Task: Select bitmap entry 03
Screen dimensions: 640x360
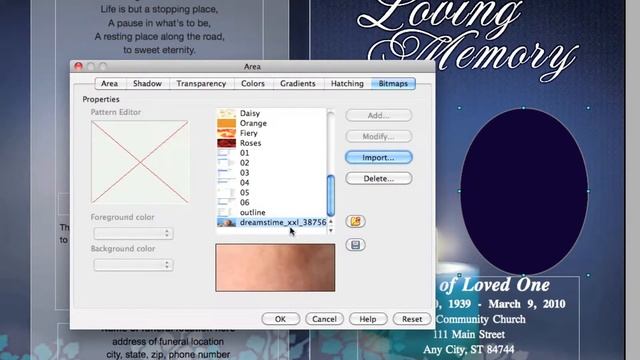Action: pos(271,173)
